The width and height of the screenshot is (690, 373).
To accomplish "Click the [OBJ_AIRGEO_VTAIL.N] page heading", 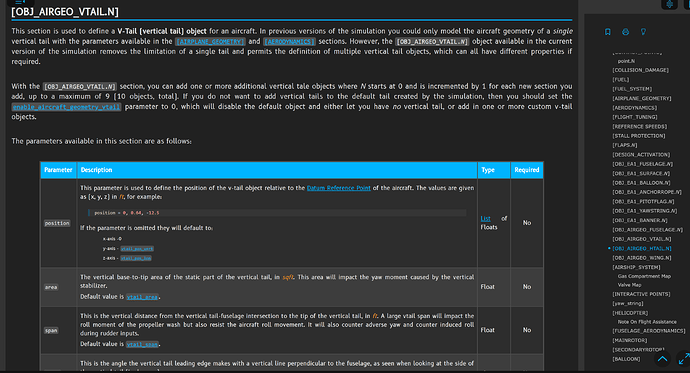I will (65, 12).
